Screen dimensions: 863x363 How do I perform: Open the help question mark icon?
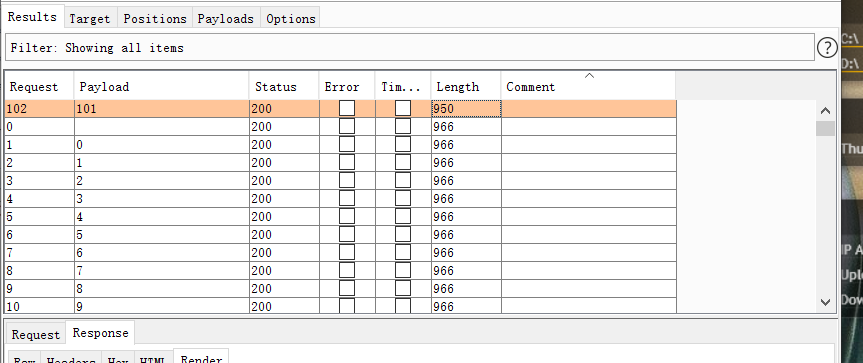827,48
